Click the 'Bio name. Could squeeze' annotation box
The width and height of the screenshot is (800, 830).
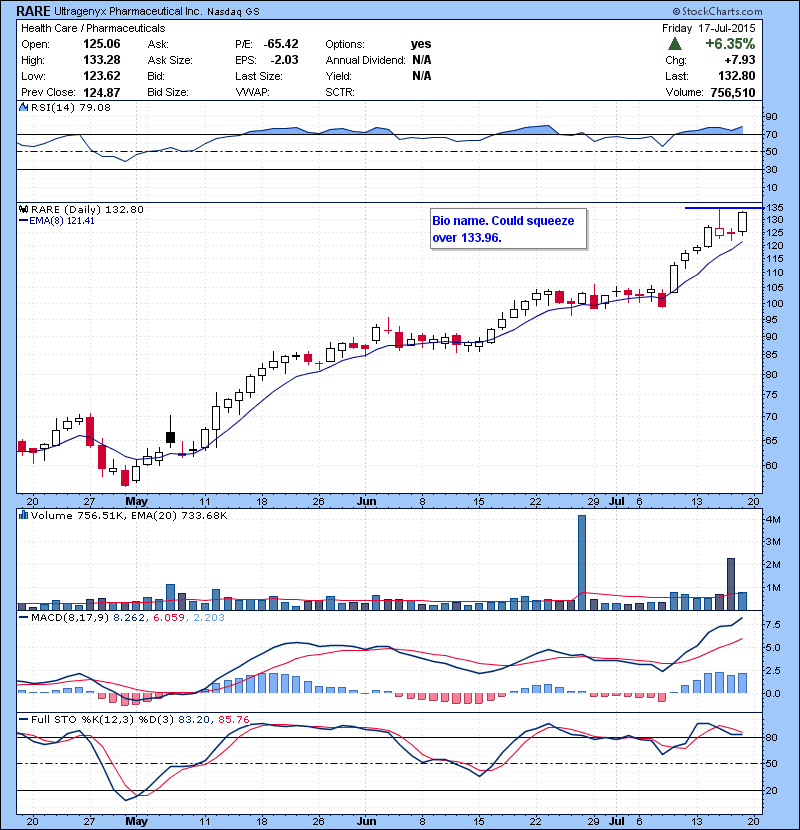coord(508,229)
